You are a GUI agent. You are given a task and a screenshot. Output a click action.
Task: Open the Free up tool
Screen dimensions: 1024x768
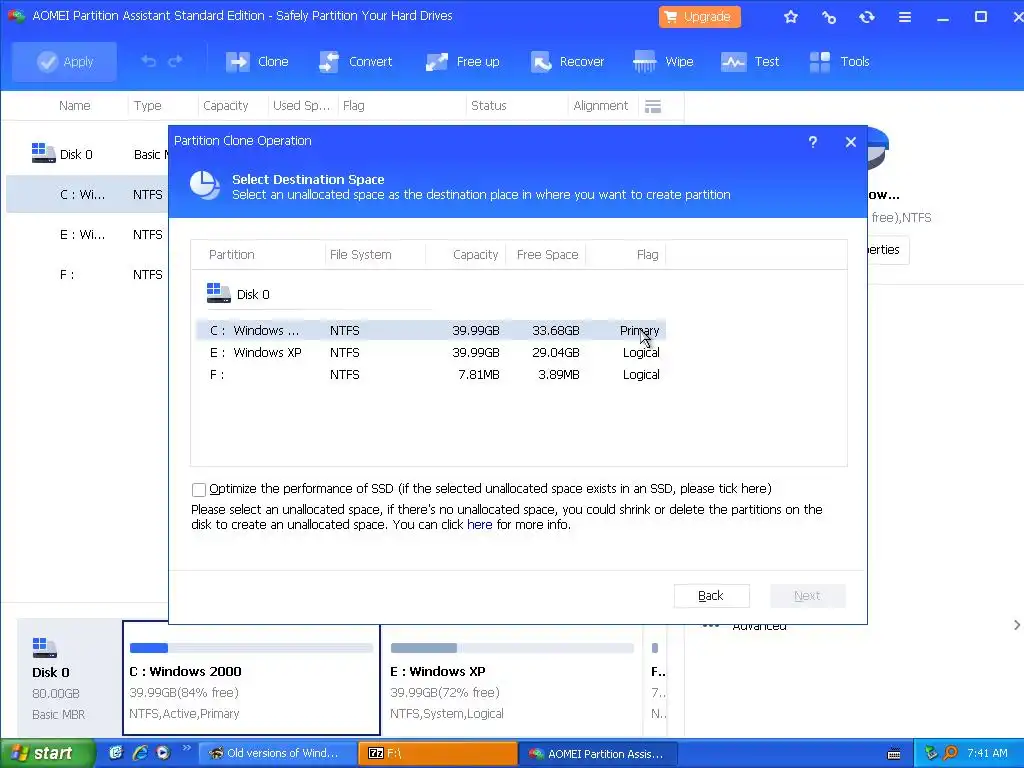462,61
